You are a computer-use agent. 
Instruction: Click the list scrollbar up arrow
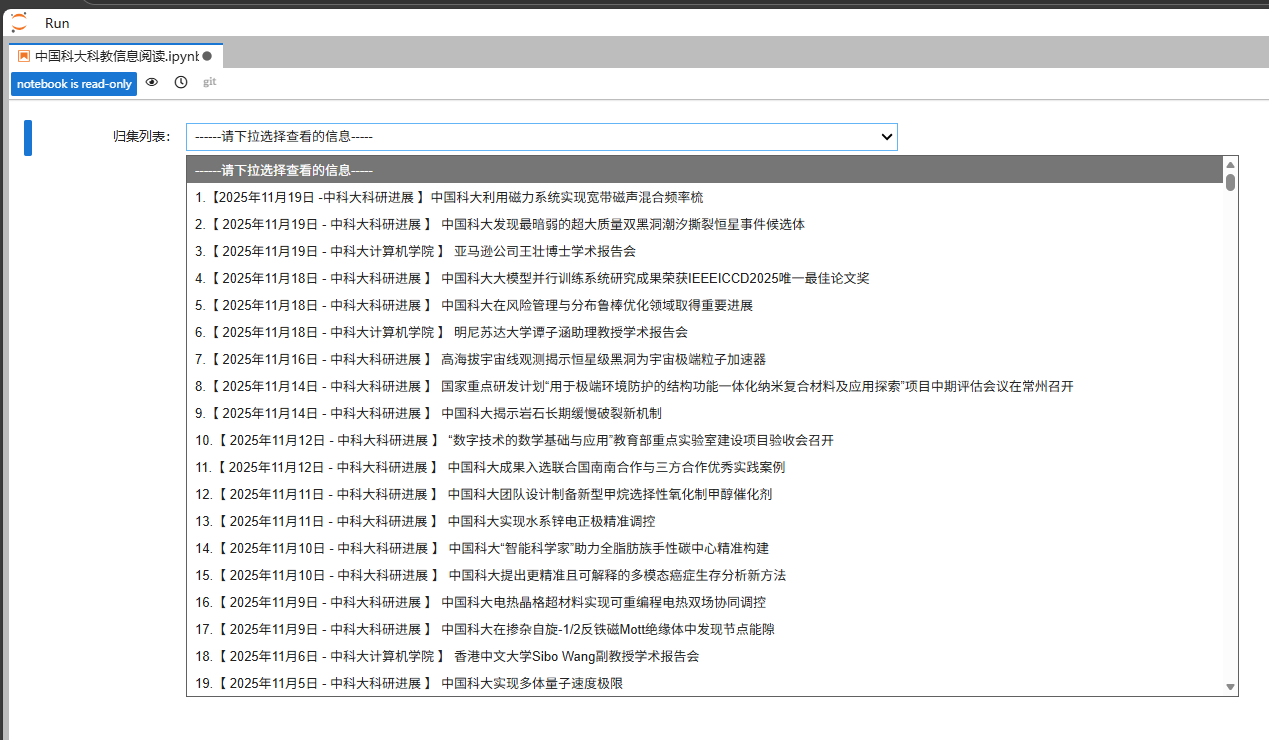coord(1230,165)
